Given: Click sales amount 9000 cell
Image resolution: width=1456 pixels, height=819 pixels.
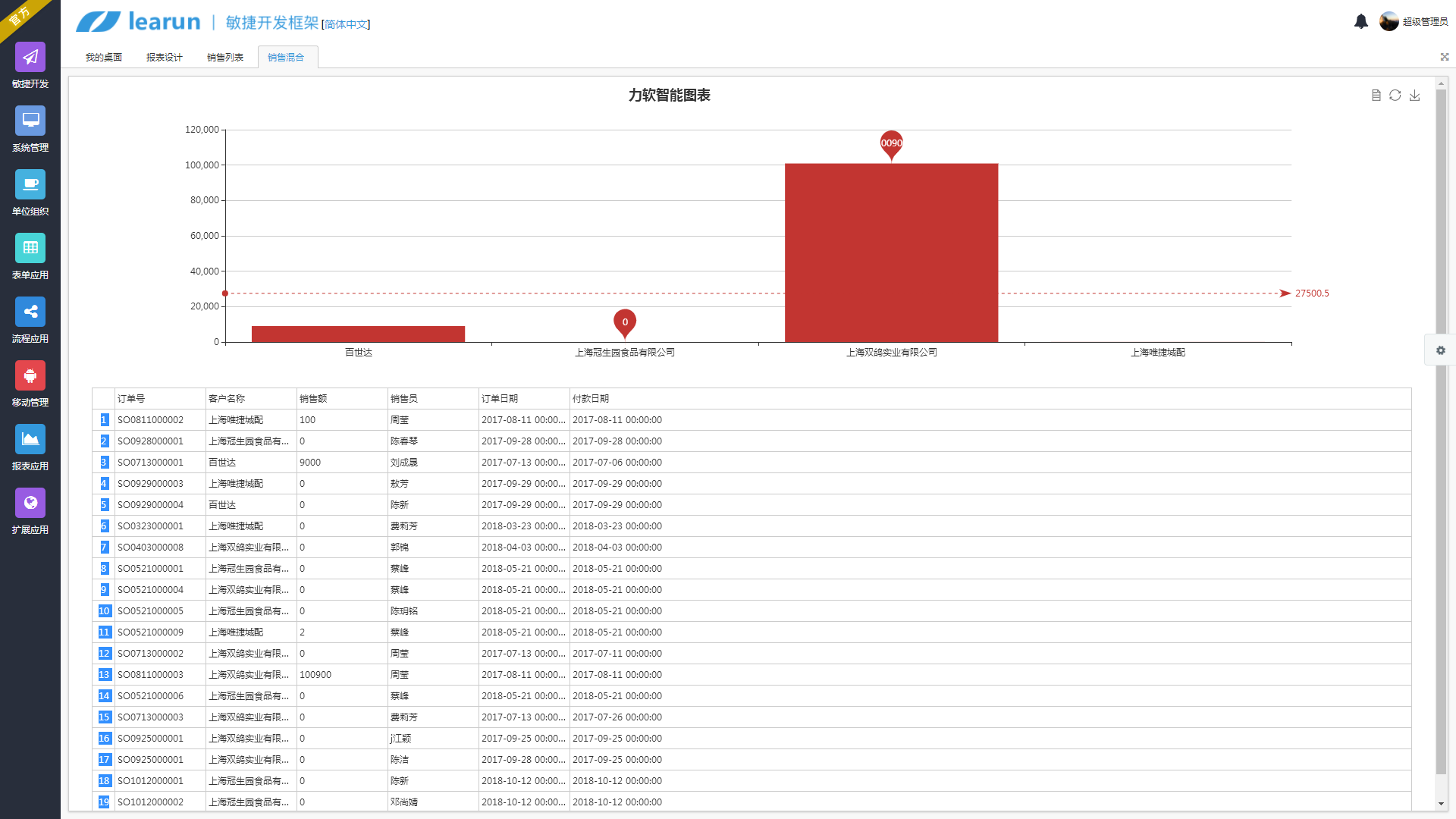Looking at the screenshot, I should [342, 463].
